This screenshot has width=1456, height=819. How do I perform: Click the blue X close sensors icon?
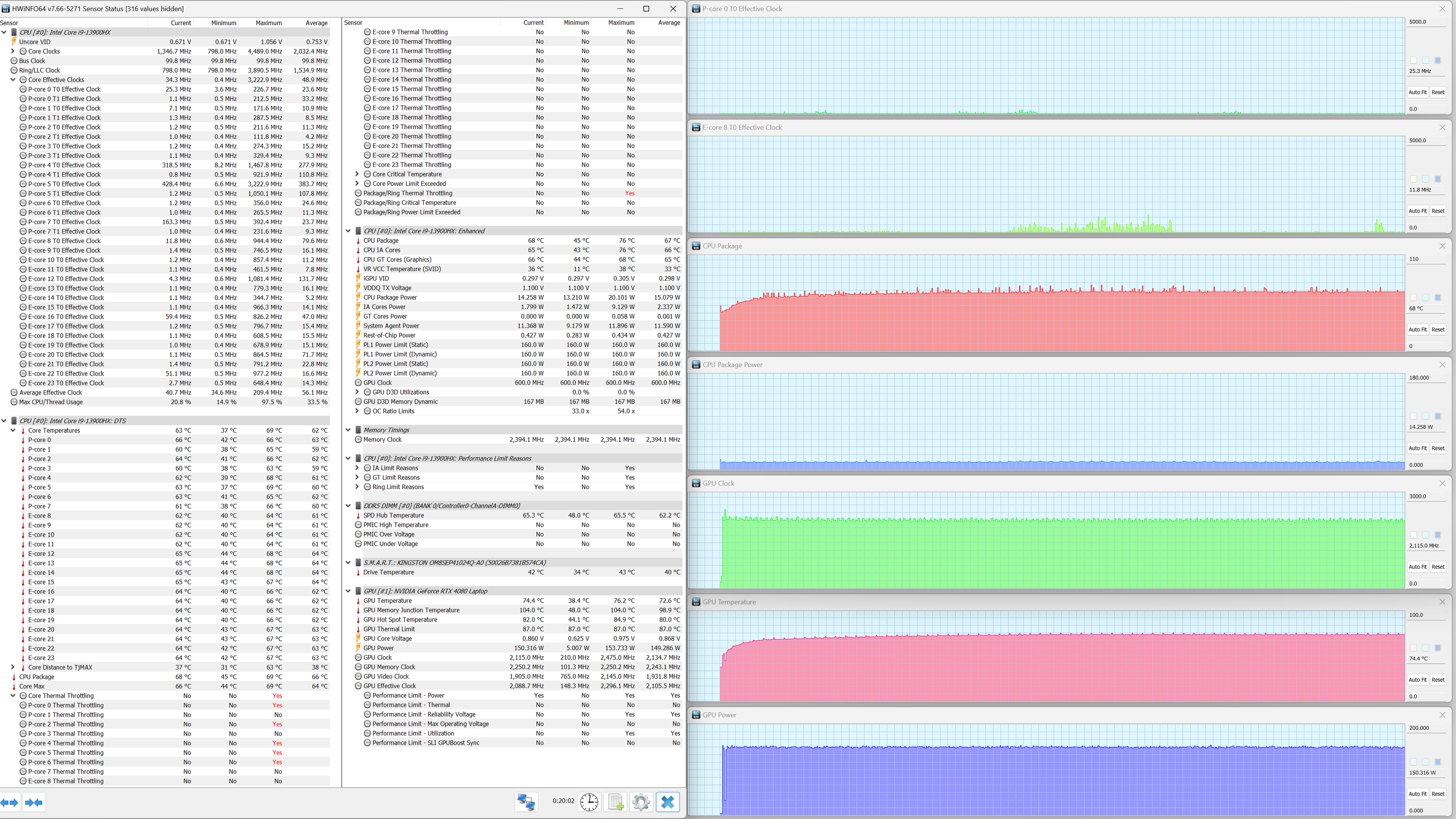click(x=667, y=802)
